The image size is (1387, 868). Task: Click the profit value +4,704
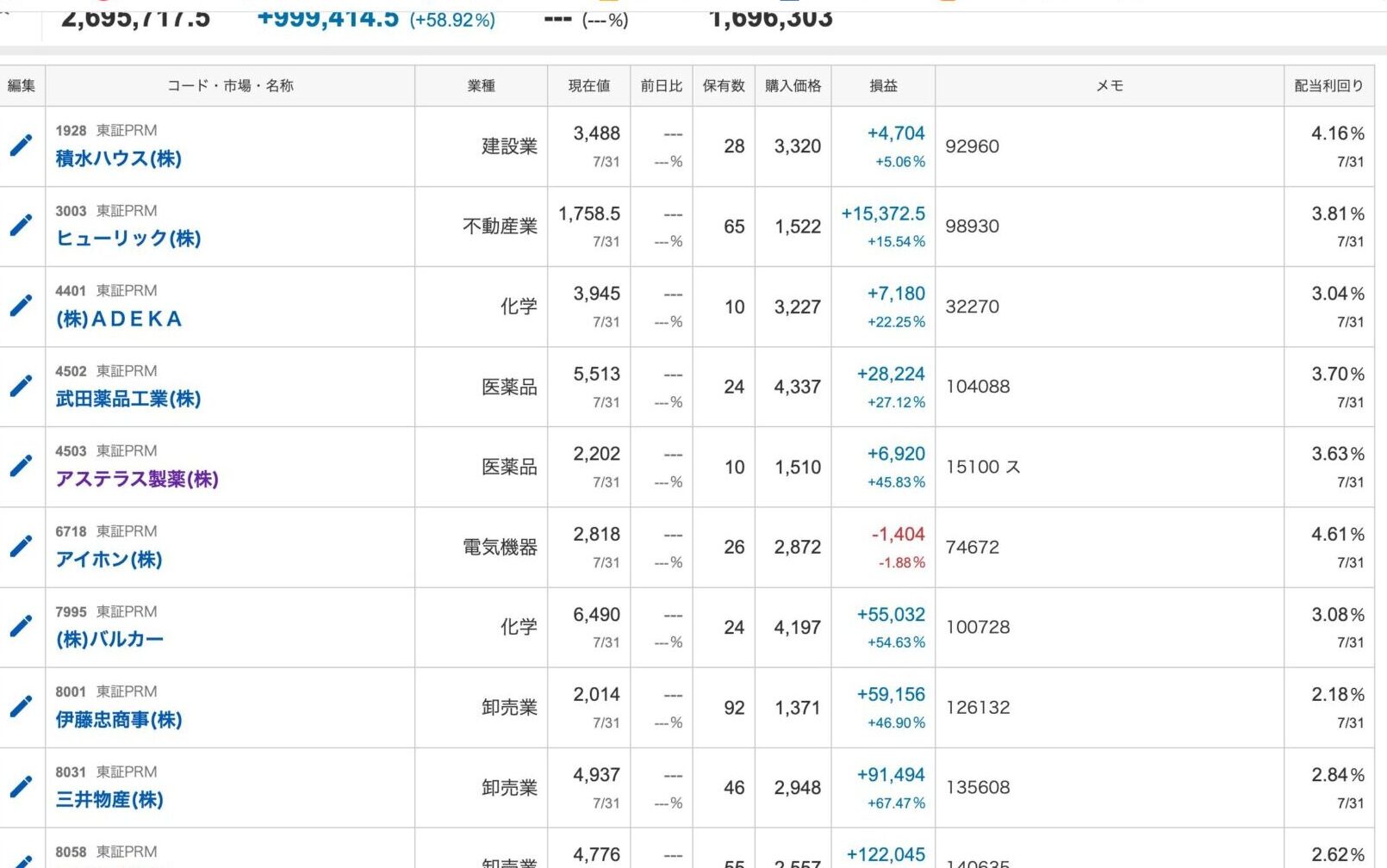tap(896, 133)
